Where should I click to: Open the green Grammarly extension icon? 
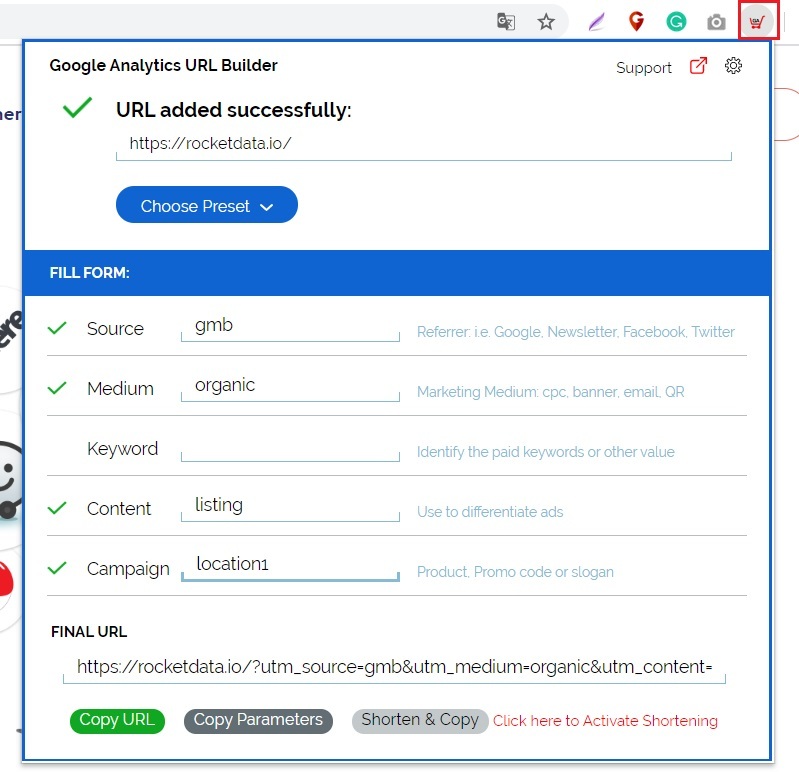pos(676,21)
